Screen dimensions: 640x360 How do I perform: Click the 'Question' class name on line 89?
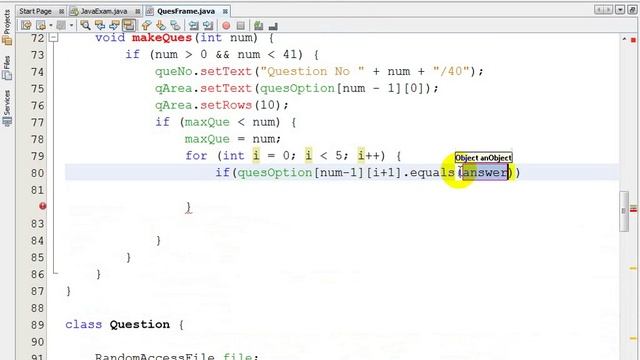139,324
